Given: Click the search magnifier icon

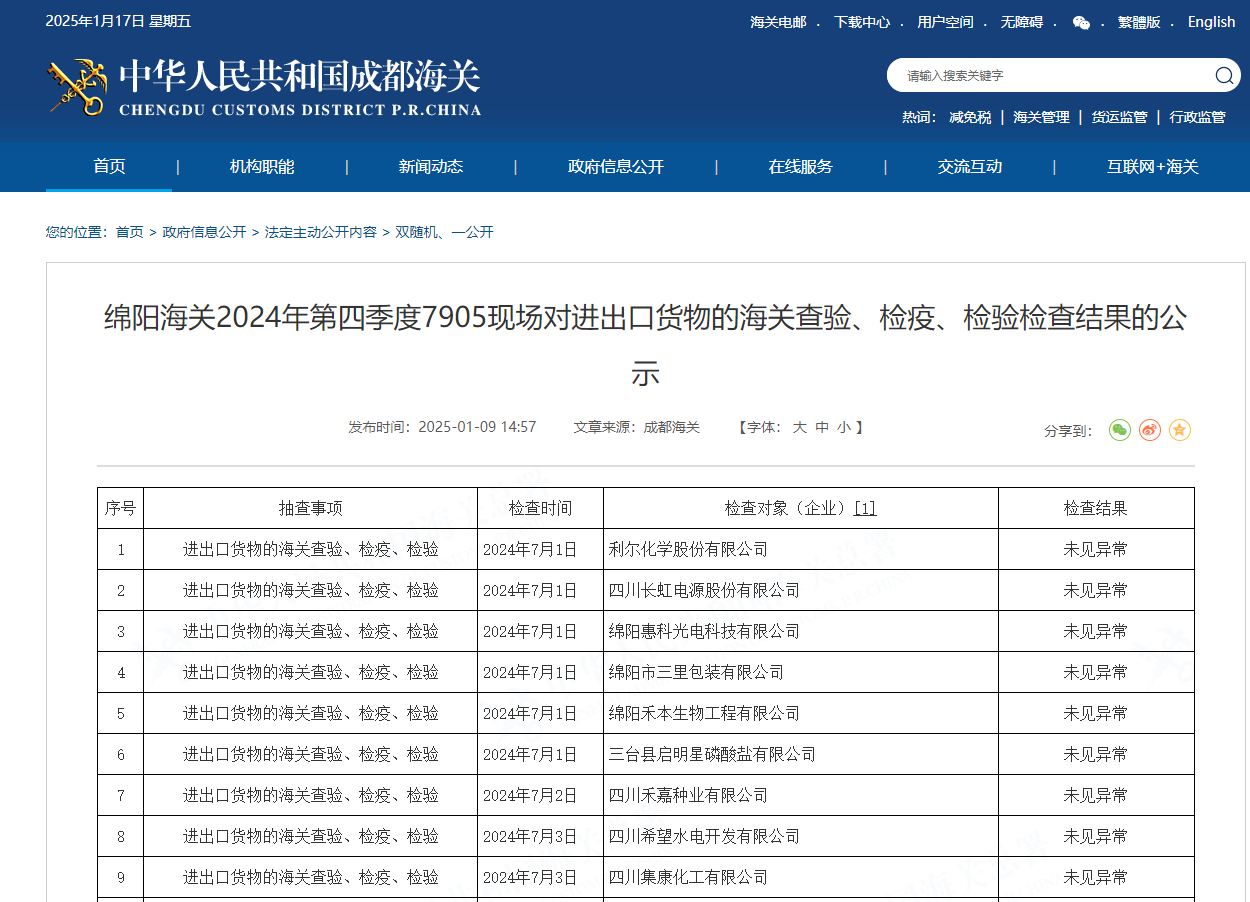Looking at the screenshot, I should [x=1224, y=76].
